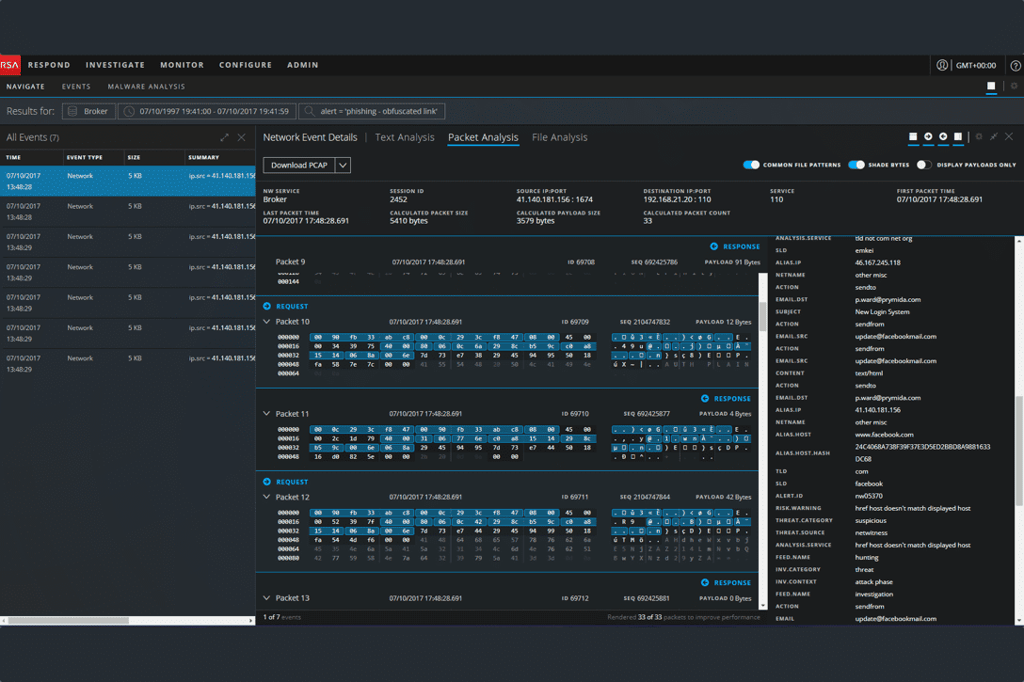
Task: Collapse Packet 10 using its chevron
Action: 266,322
